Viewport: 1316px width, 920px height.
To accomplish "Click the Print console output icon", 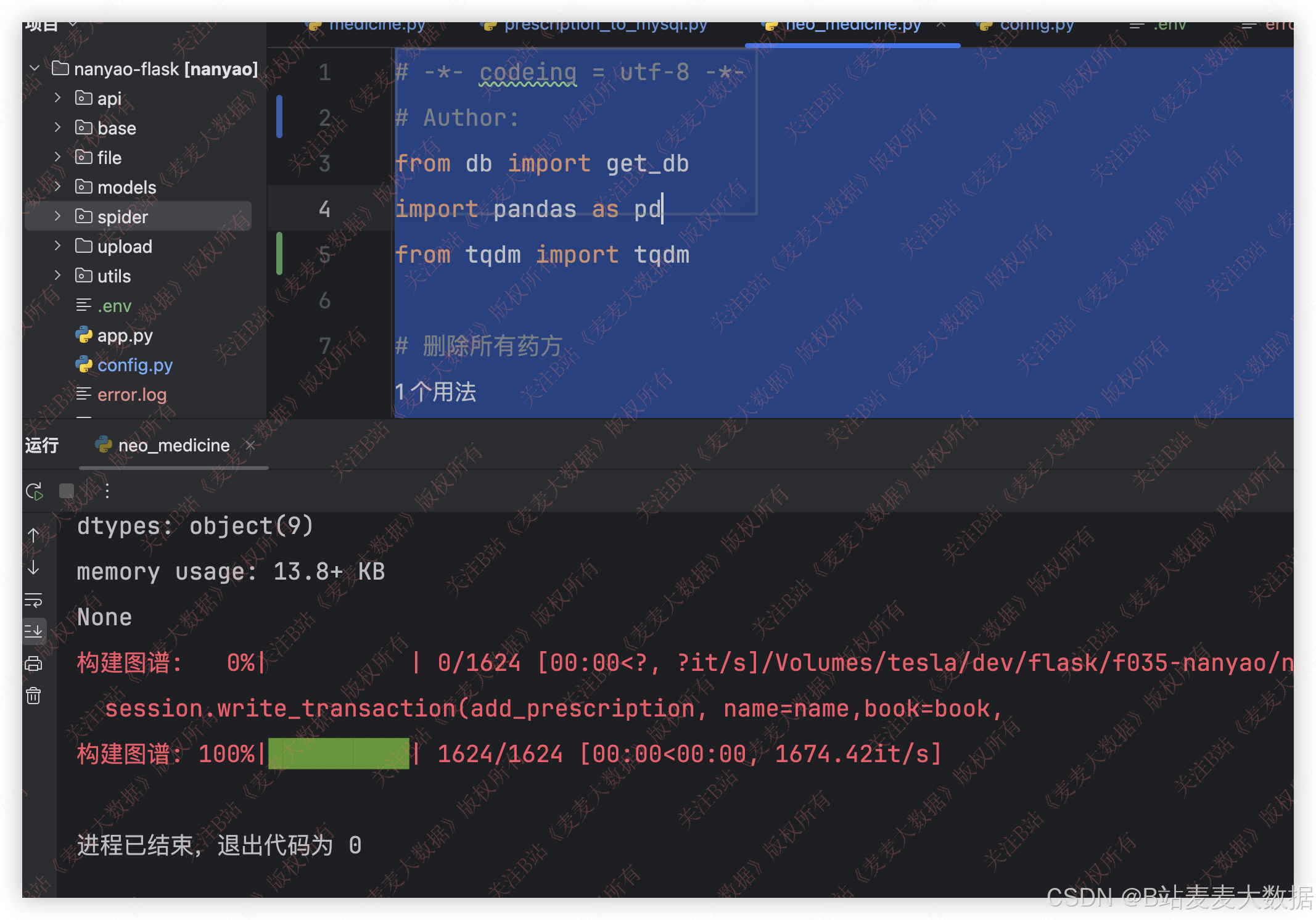I will (33, 663).
